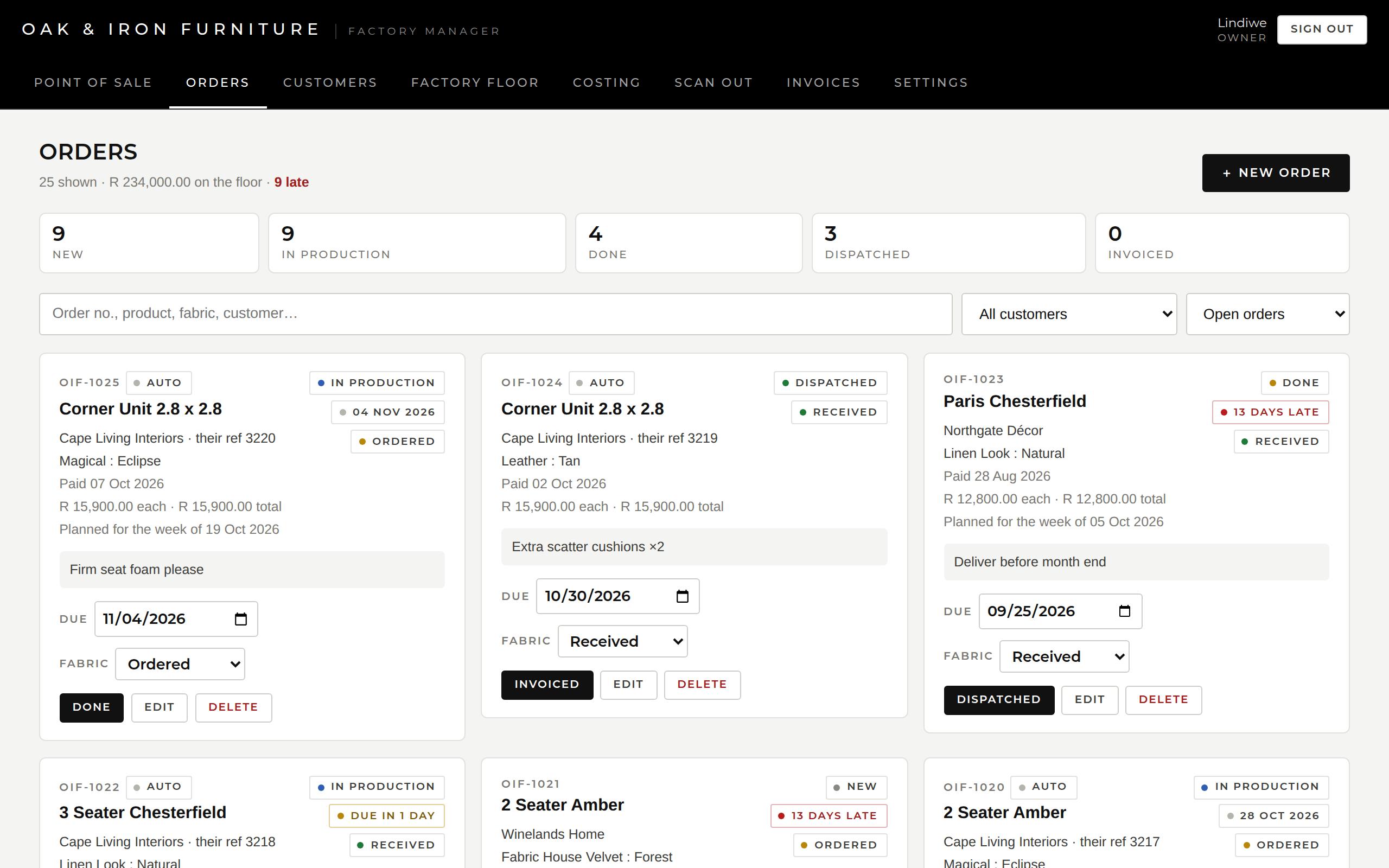Click the OIF-1024 due date field
Image resolution: width=1389 pixels, height=868 pixels.
(x=617, y=596)
